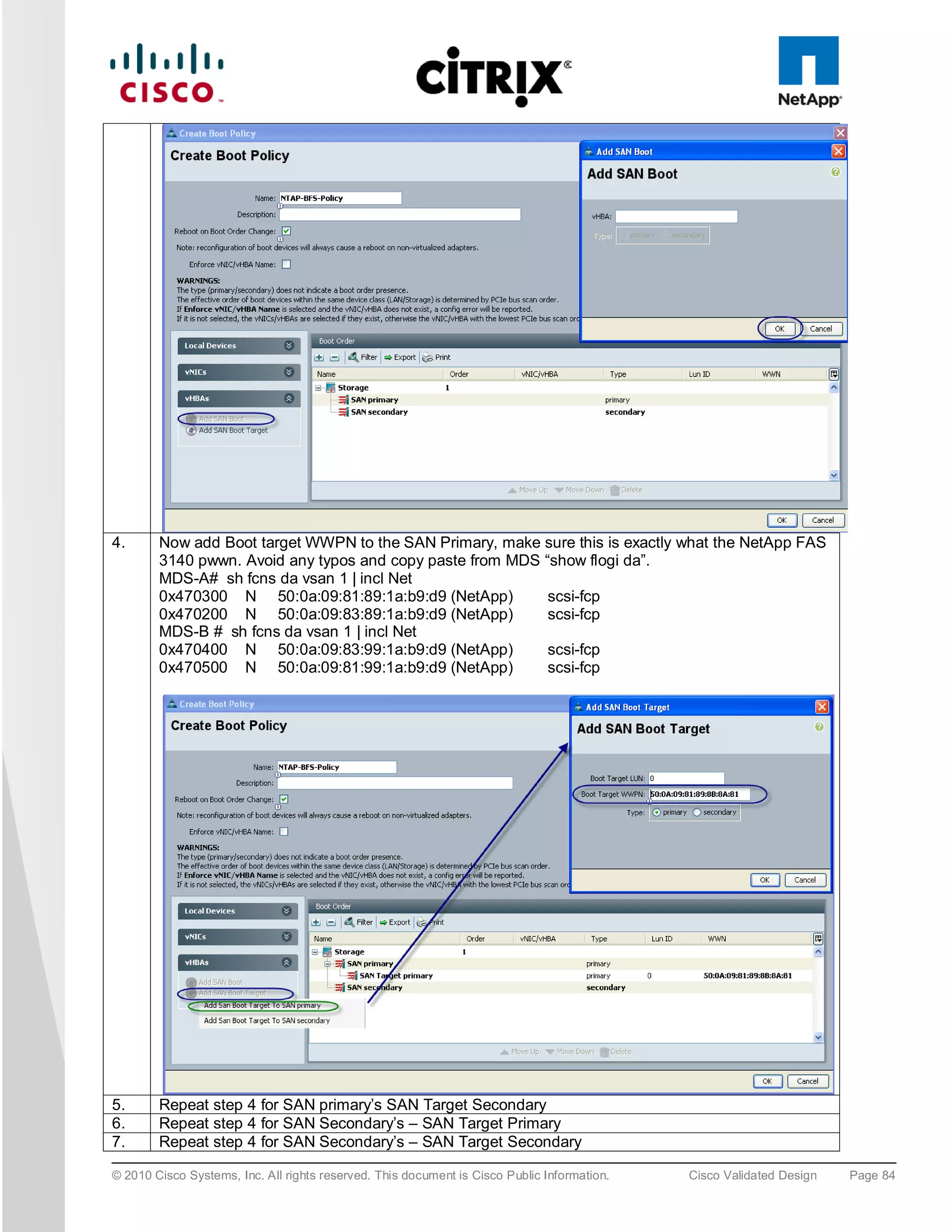Screen dimensions: 952x1232
Task: Click the add (plus) icon in upper Boot Order toolbar
Action: [319, 357]
